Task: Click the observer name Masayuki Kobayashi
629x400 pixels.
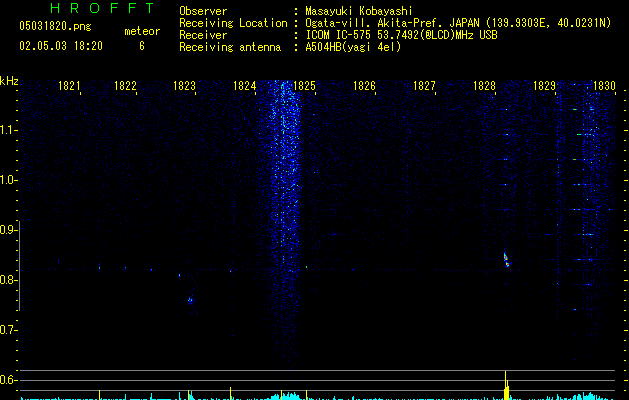Action: 359,11
